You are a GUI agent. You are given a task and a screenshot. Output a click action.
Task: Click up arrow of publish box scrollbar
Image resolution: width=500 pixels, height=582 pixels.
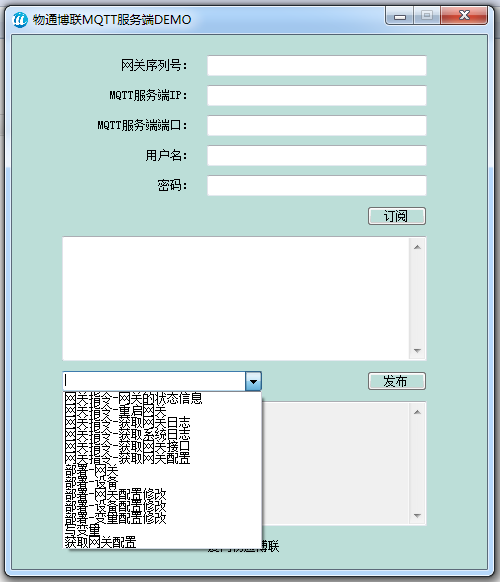tap(417, 412)
